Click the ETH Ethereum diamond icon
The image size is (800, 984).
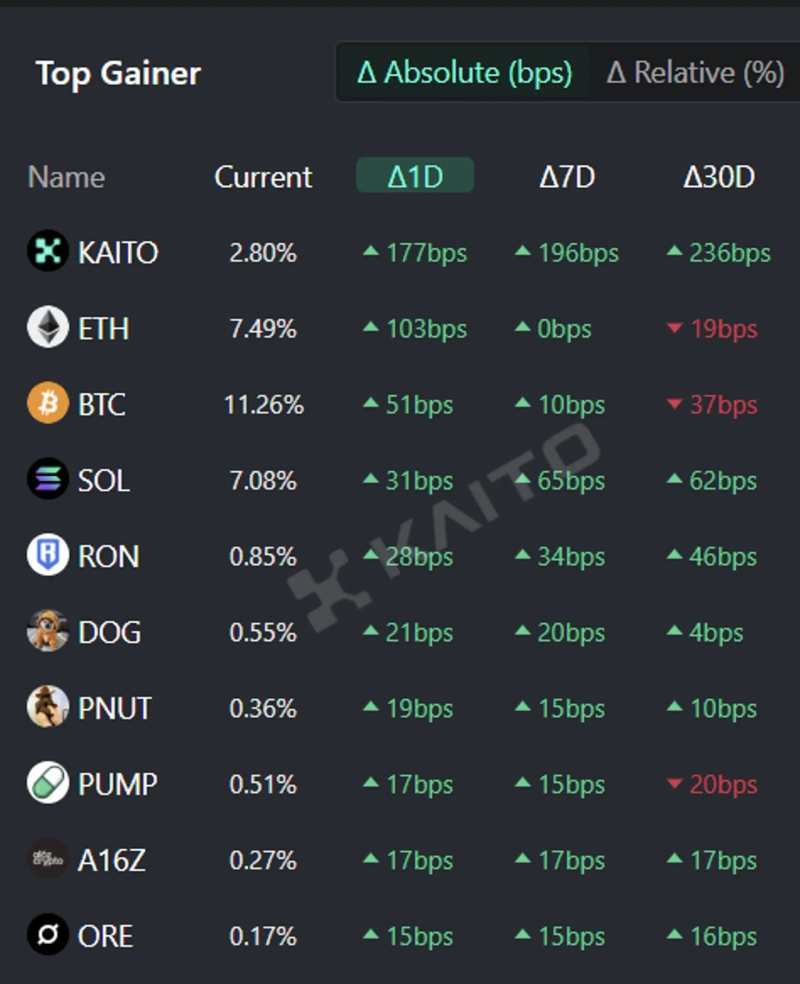[x=47, y=328]
